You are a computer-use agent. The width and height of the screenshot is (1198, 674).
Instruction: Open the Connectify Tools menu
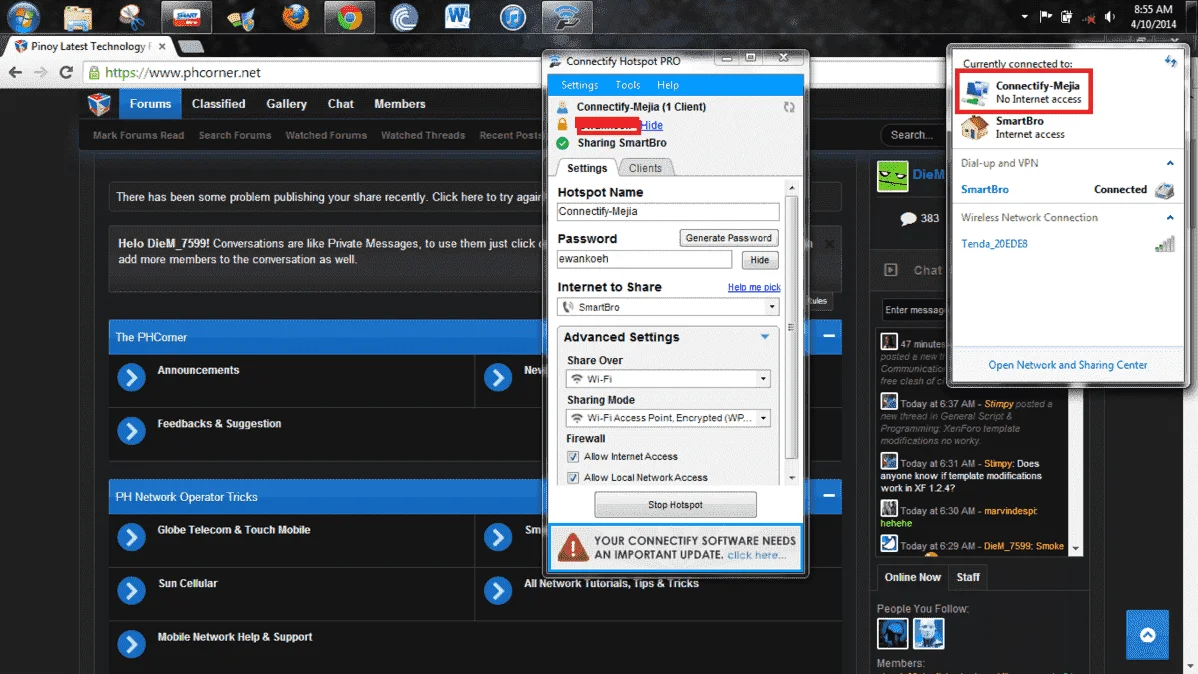click(x=627, y=85)
